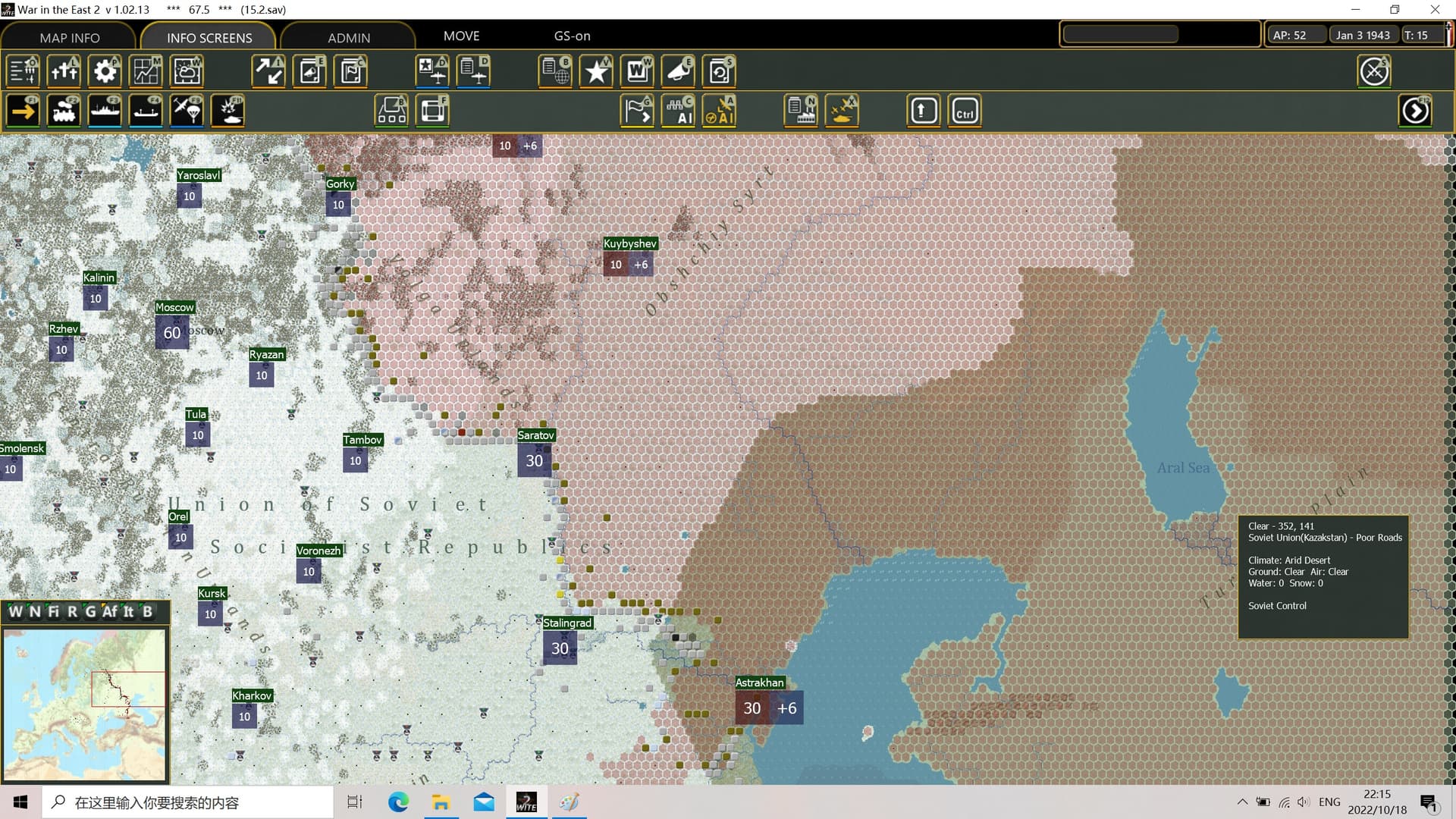Viewport: 1456px width, 819px height.
Task: Click the air AI plane icon (A)
Action: coord(719,111)
